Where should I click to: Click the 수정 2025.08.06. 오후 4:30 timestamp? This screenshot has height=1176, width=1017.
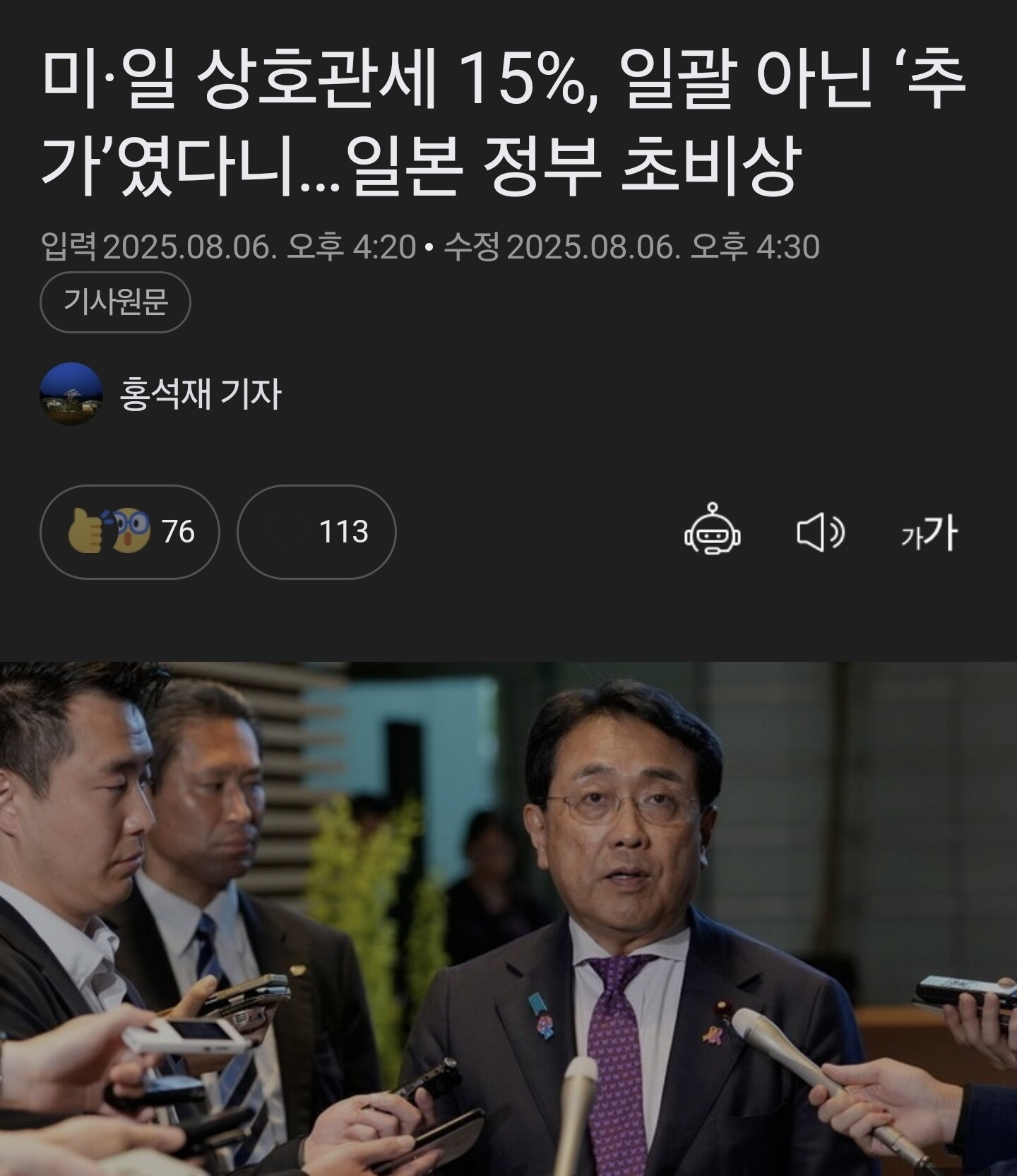[631, 247]
